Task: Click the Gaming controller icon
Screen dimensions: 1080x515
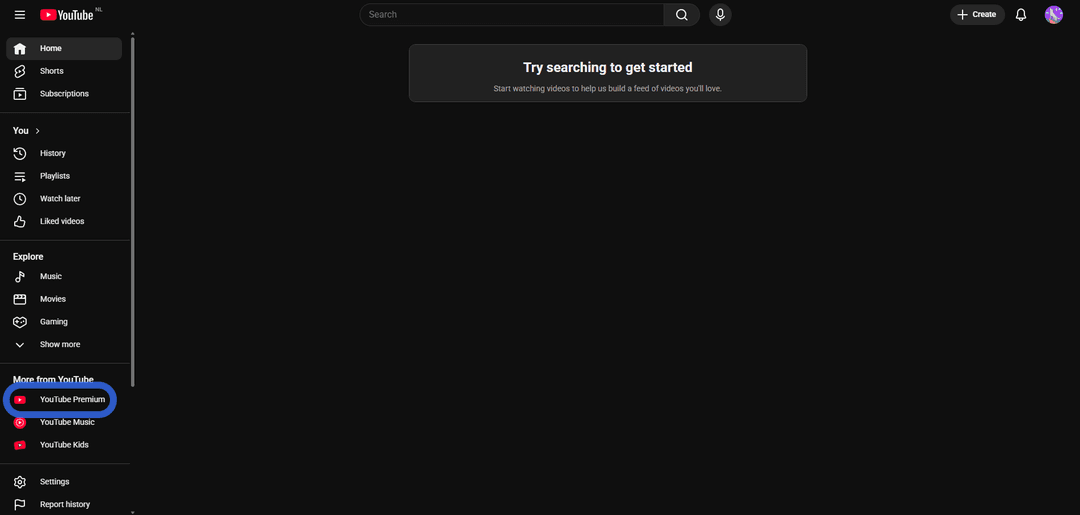Action: tap(20, 322)
